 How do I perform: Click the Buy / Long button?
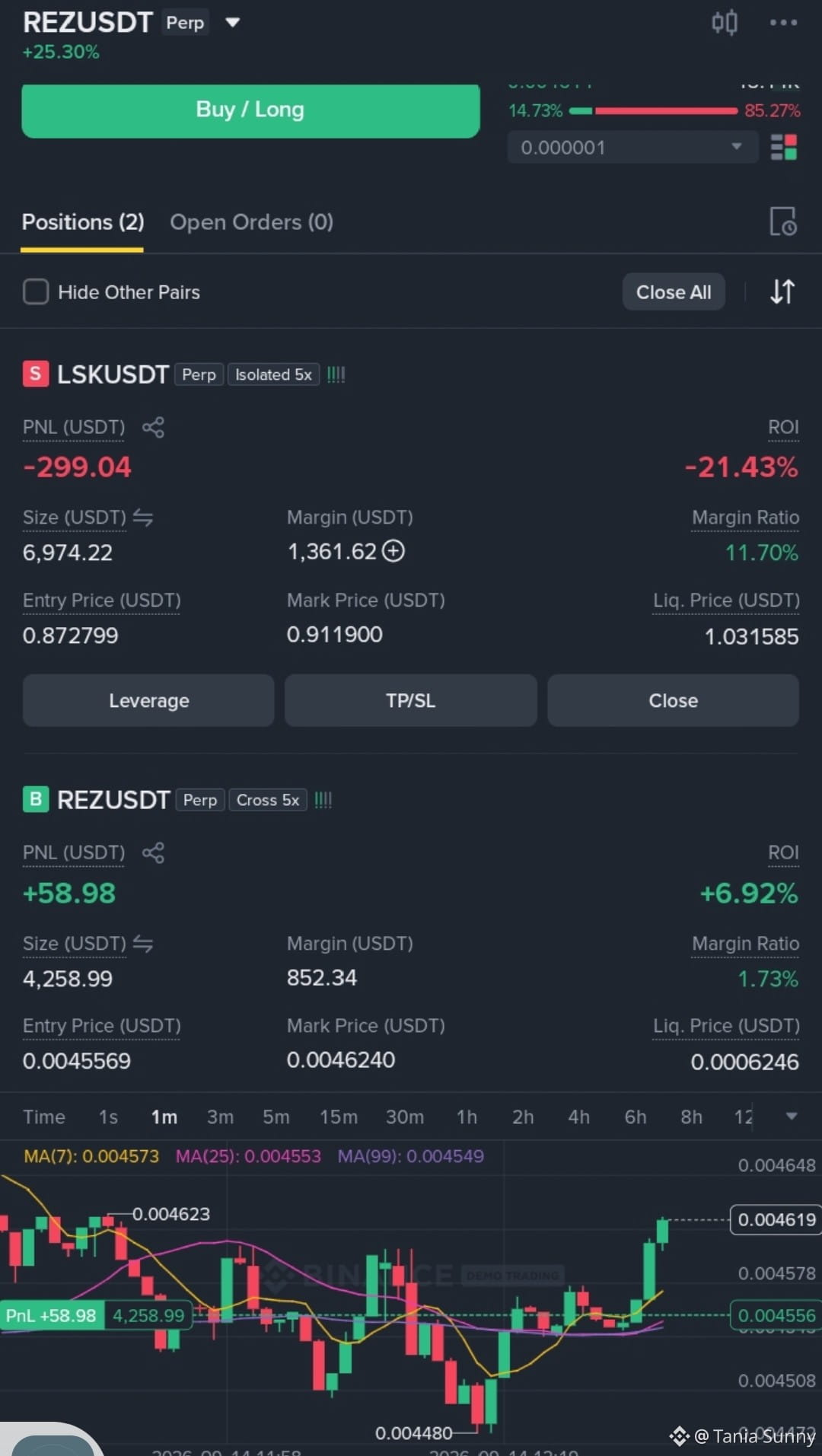[x=250, y=110]
